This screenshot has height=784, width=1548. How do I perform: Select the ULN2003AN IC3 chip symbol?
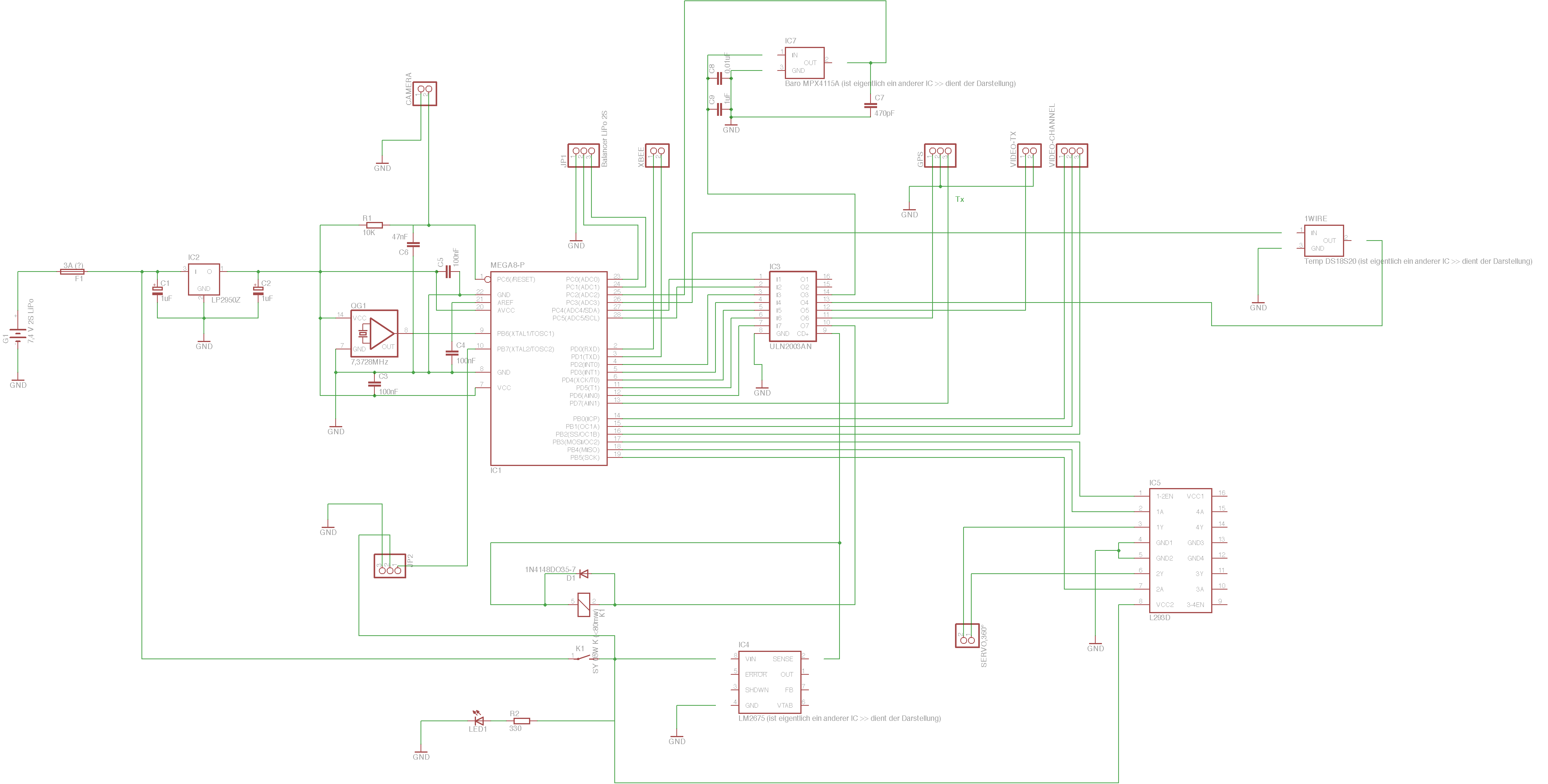click(793, 306)
